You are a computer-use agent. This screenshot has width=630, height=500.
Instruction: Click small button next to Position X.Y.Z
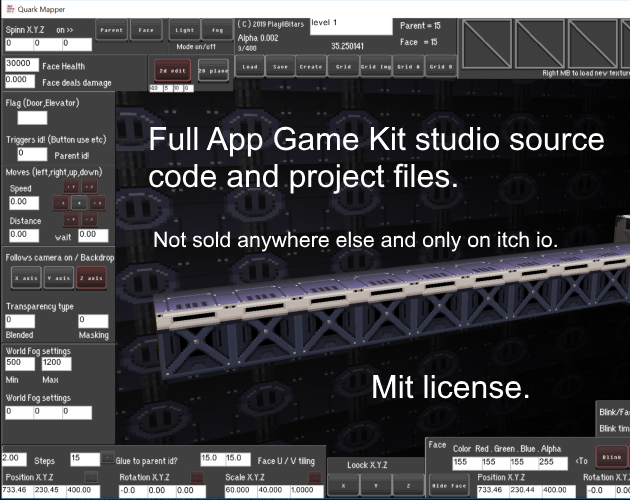click(91, 477)
